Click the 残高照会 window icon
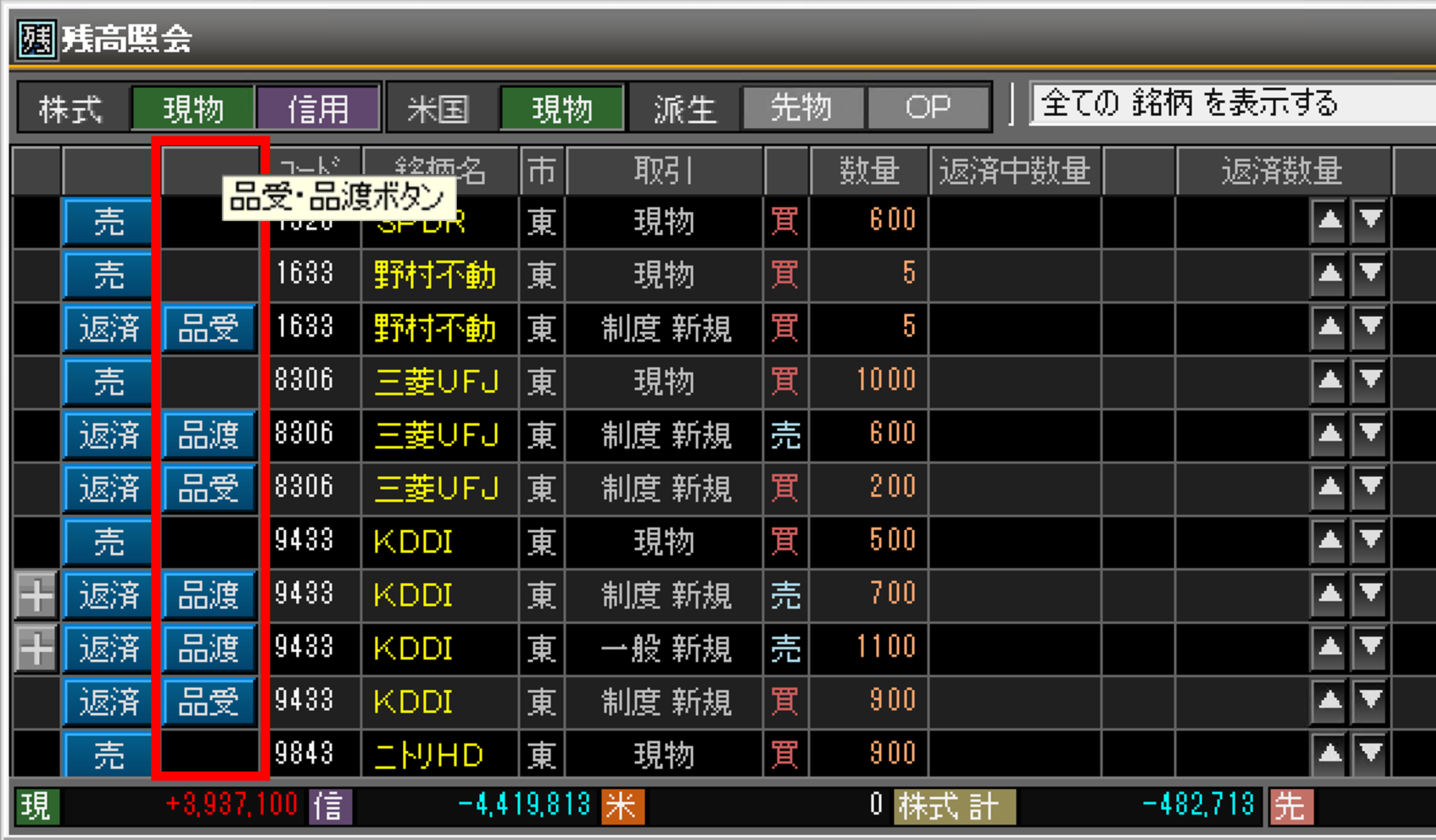This screenshot has height=840, width=1436. coord(36,40)
